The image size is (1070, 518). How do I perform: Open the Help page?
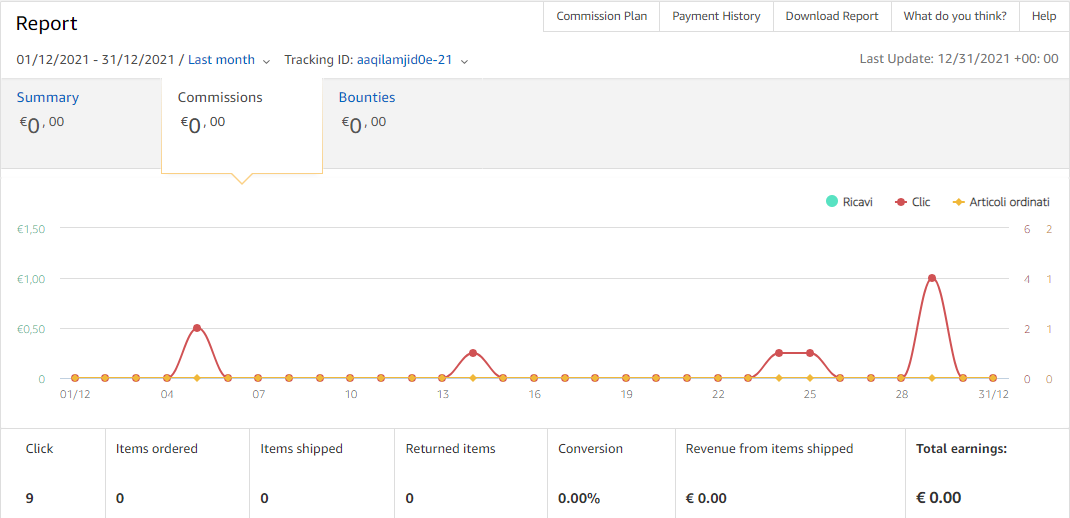coord(1043,16)
